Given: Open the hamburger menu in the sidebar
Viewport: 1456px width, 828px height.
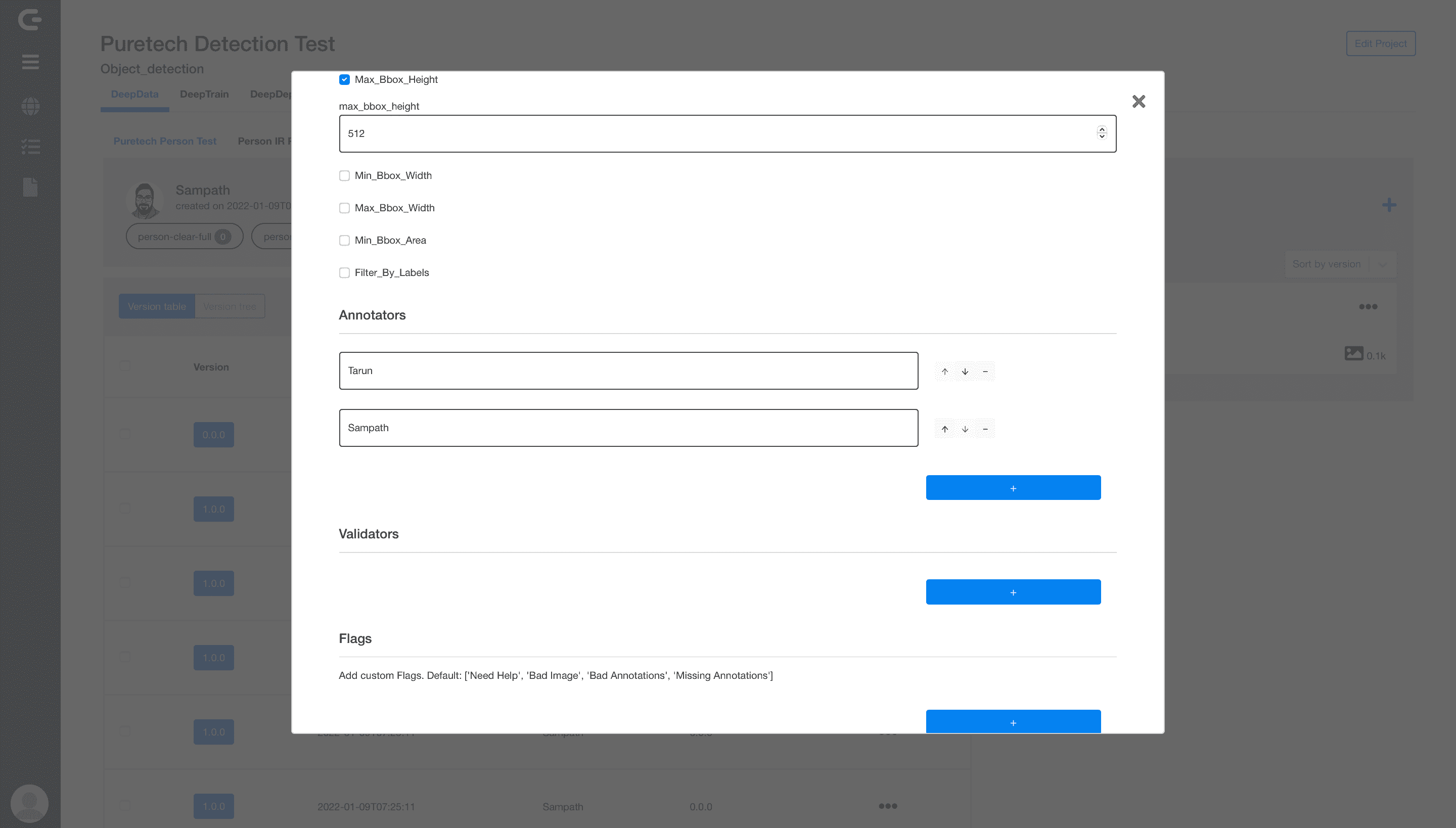Looking at the screenshot, I should (x=30, y=62).
